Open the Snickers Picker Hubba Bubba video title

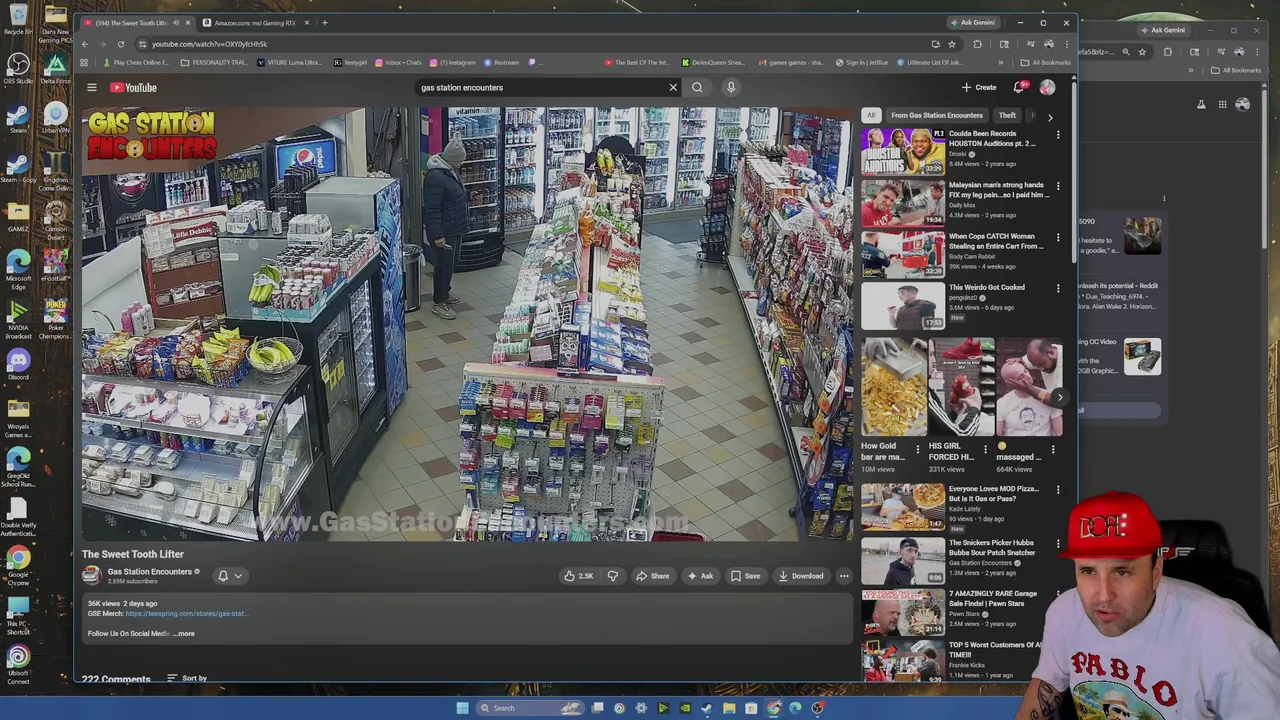(993, 548)
